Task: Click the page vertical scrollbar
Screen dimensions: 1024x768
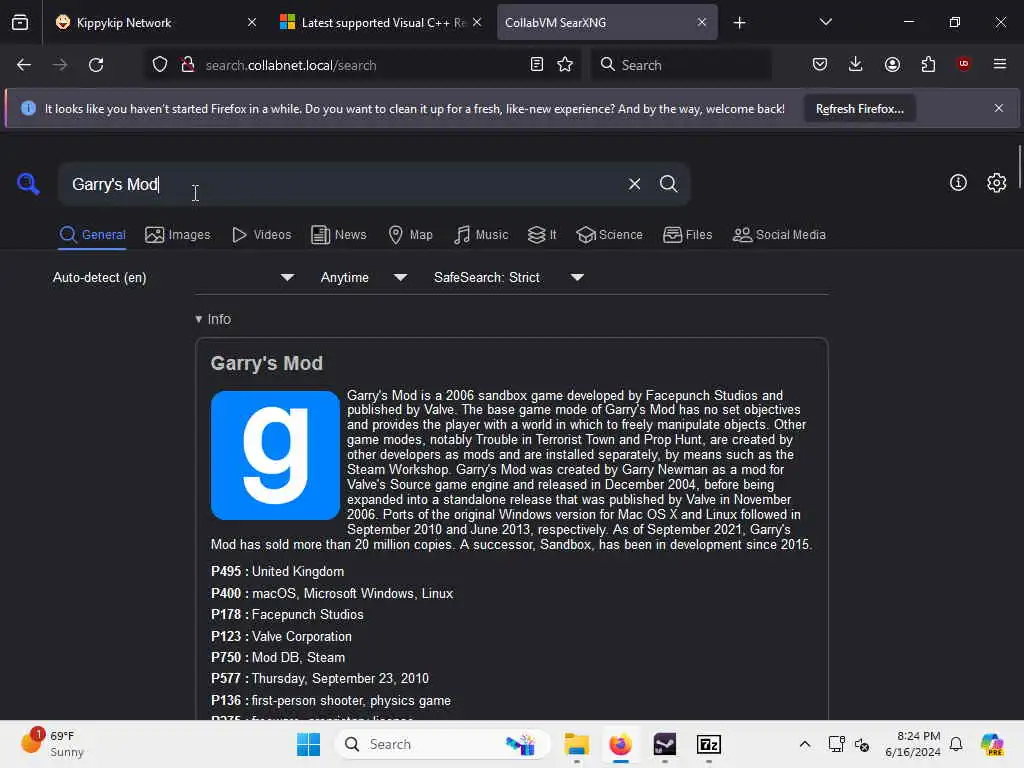Action: tap(1019, 167)
